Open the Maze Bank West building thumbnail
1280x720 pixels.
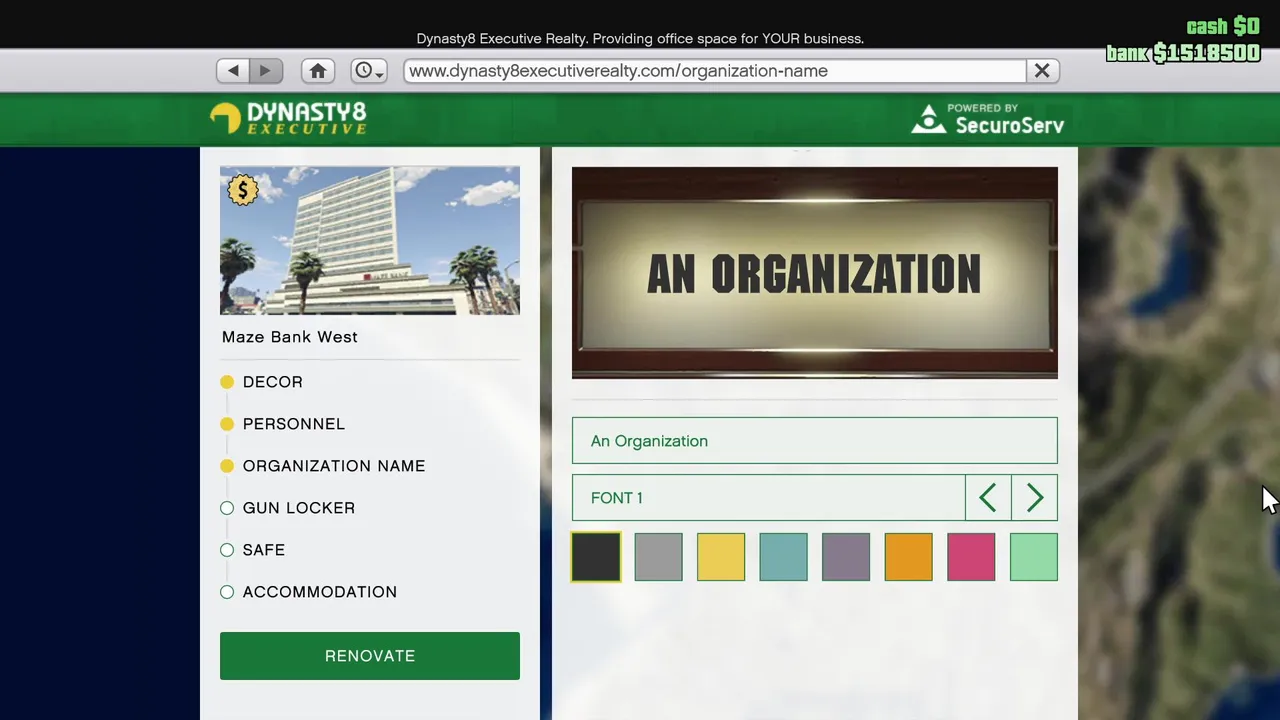[x=370, y=241]
